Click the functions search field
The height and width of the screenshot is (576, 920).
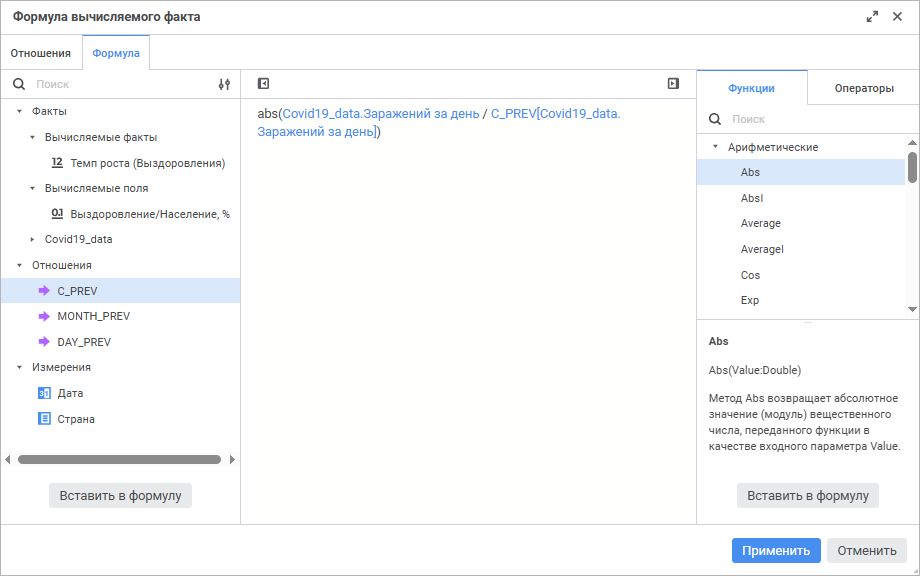810,119
